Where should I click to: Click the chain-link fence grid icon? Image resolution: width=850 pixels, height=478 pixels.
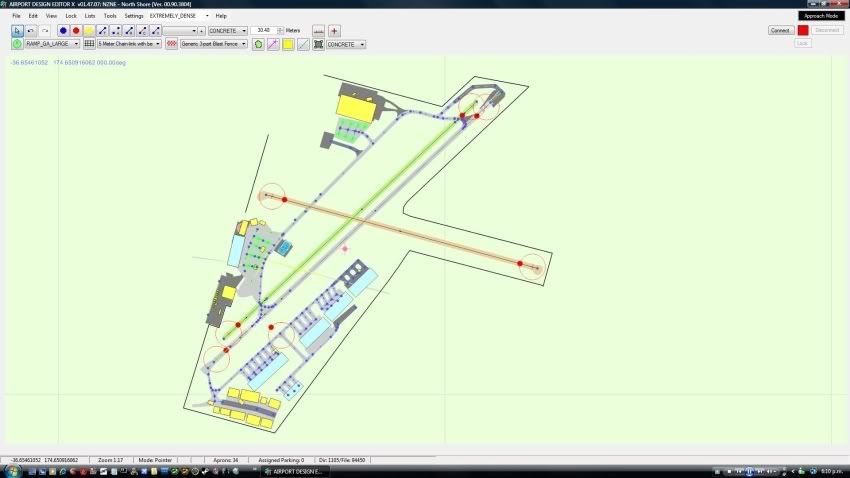click(89, 45)
